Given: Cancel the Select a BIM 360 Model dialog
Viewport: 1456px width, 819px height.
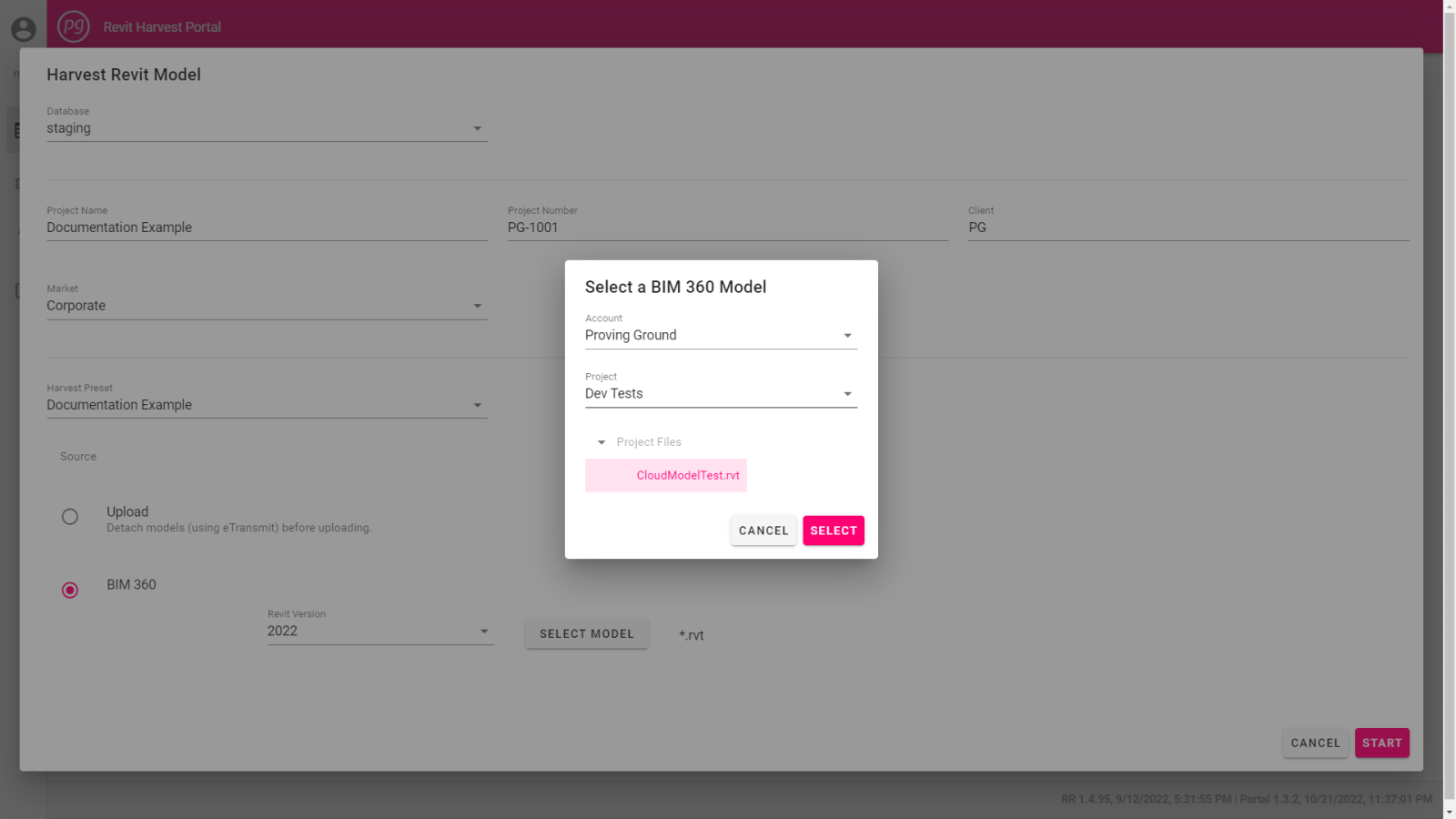Looking at the screenshot, I should pos(763,531).
